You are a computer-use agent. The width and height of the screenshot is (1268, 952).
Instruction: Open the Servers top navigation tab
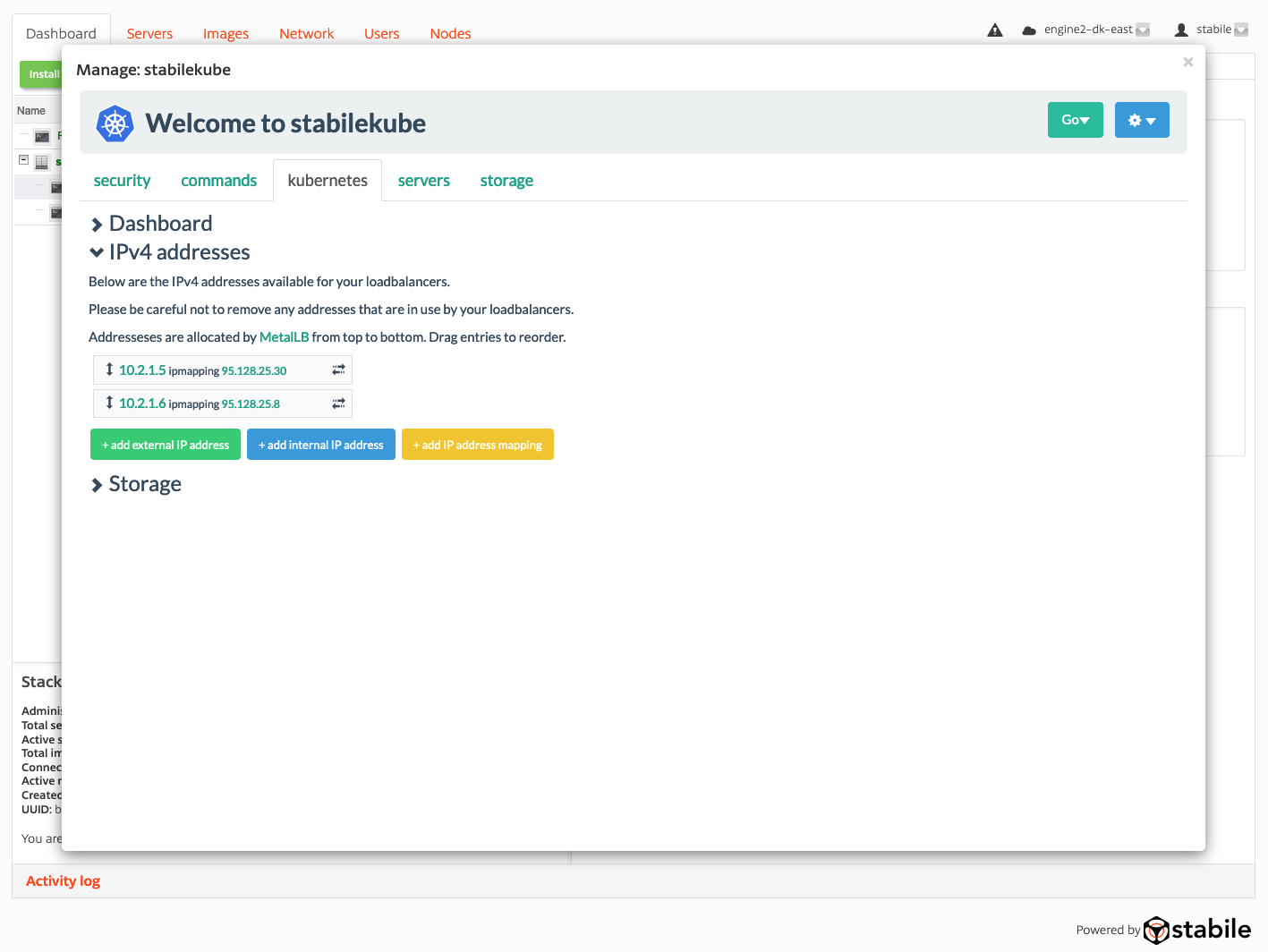click(x=149, y=34)
